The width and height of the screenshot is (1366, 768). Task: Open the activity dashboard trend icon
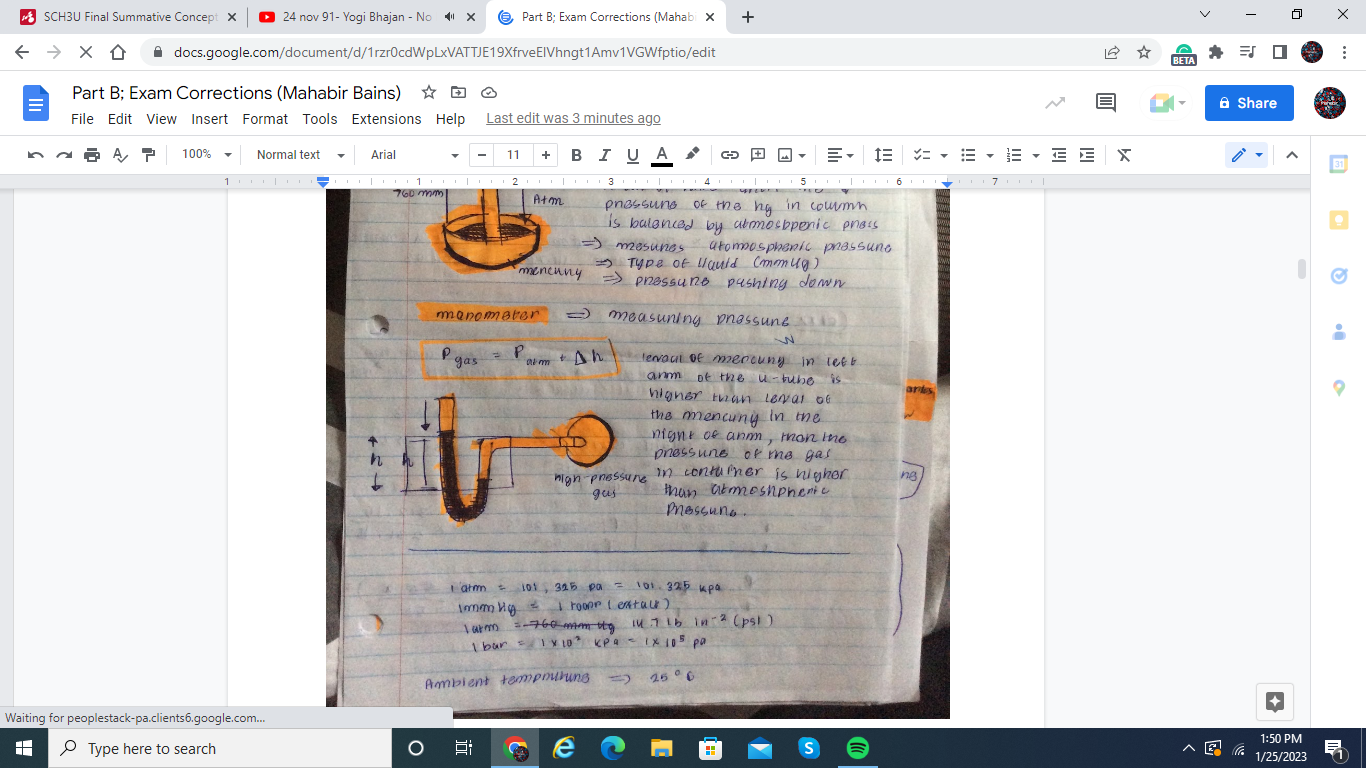click(x=1055, y=103)
